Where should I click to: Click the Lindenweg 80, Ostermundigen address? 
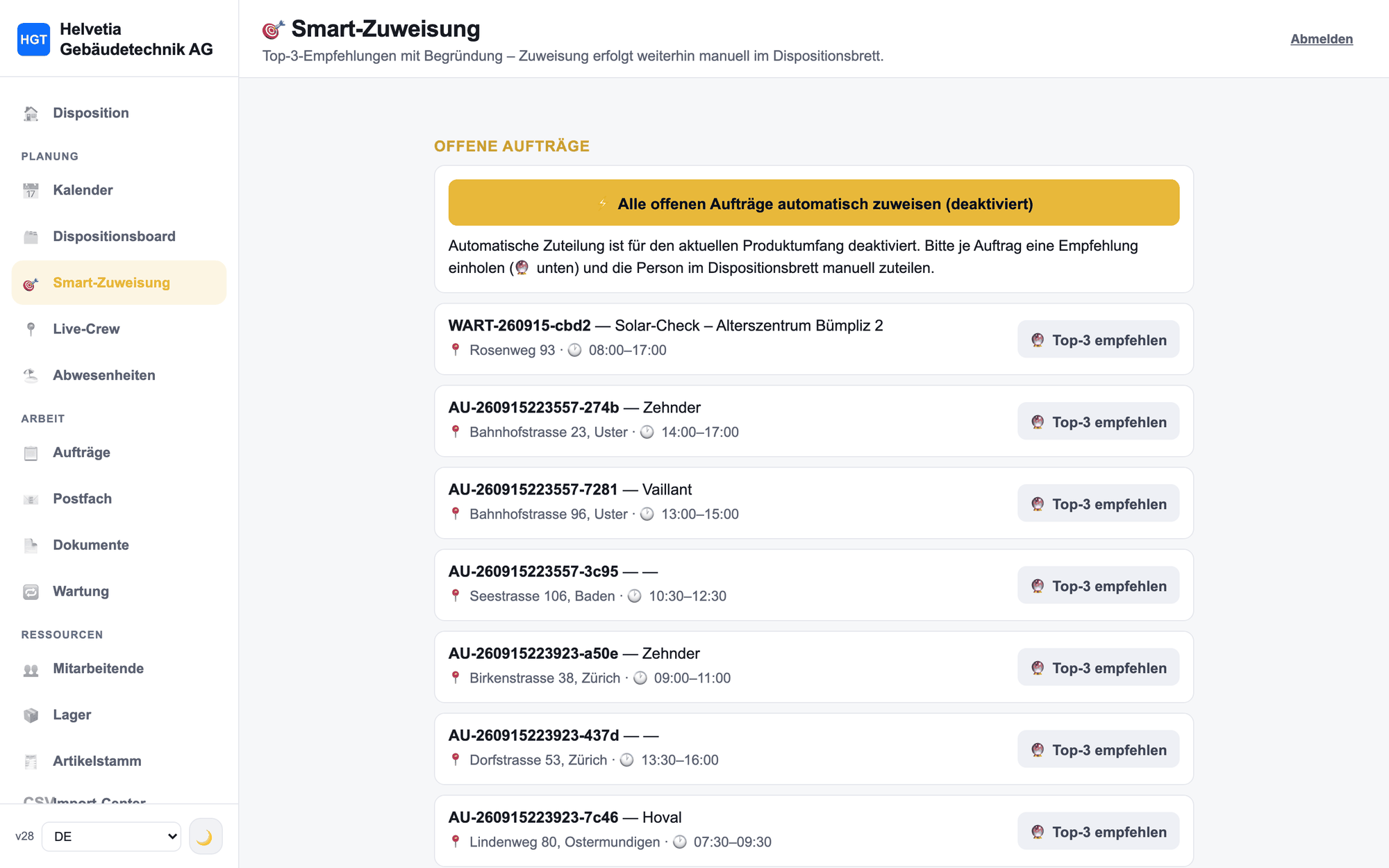(565, 842)
